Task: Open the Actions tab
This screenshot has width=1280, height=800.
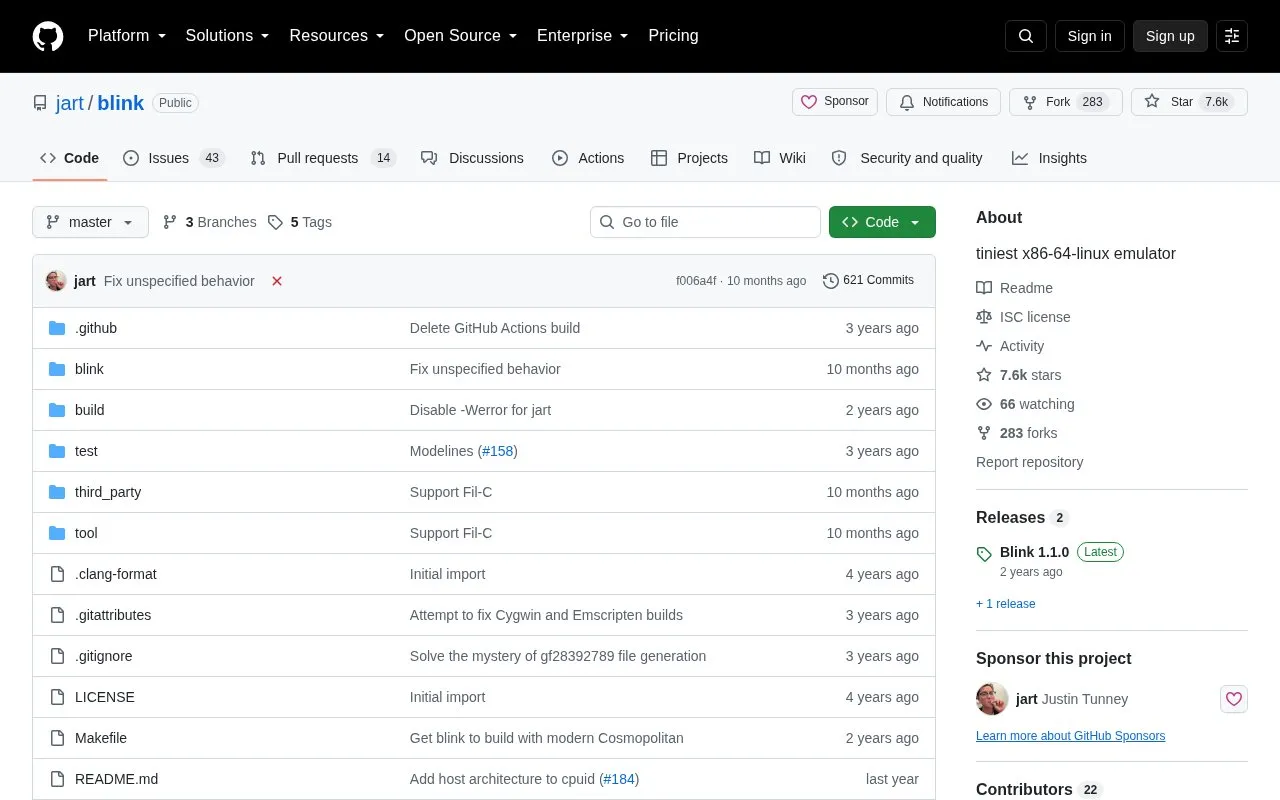Action: click(588, 158)
